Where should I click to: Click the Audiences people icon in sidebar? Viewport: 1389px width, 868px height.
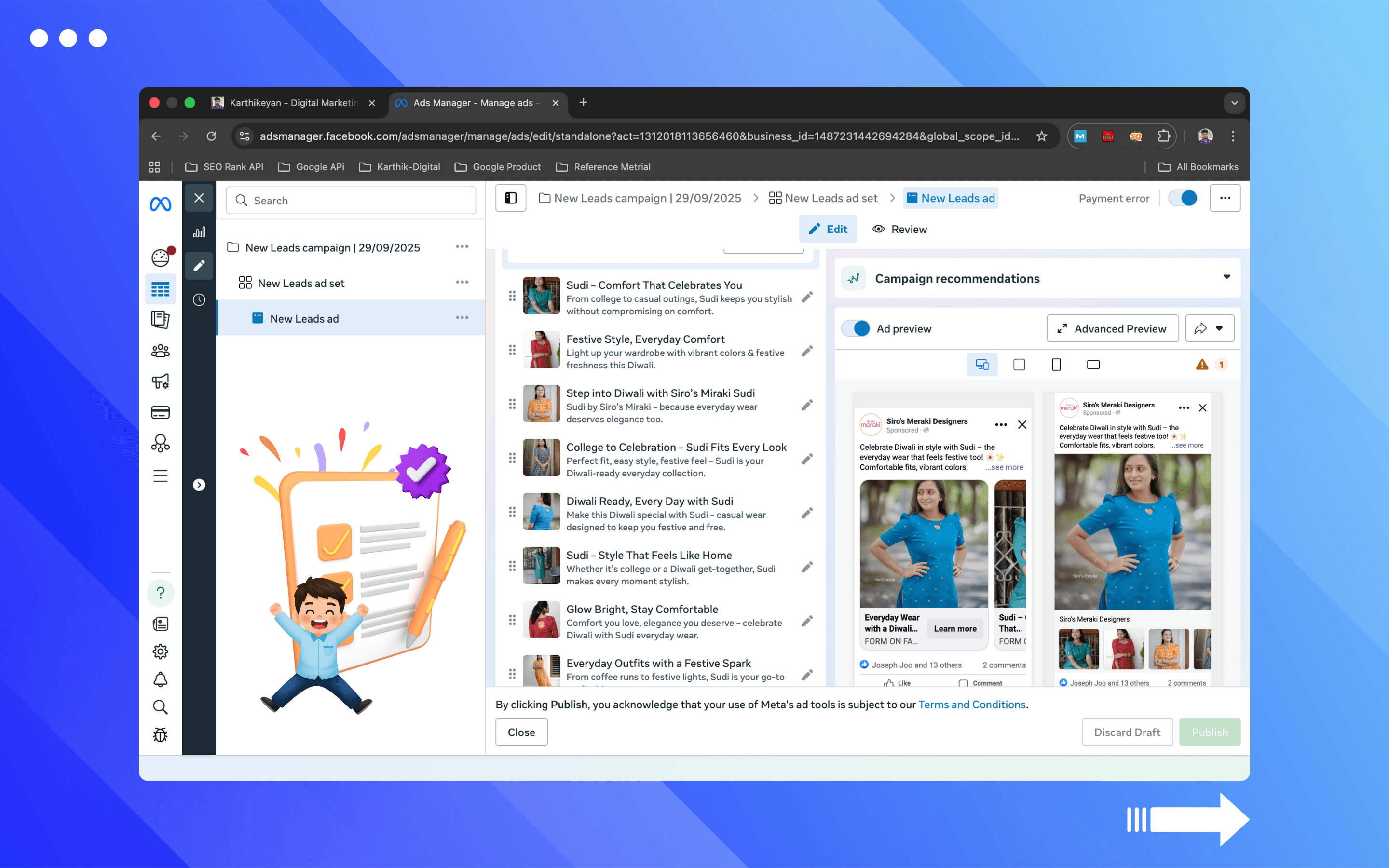[160, 351]
